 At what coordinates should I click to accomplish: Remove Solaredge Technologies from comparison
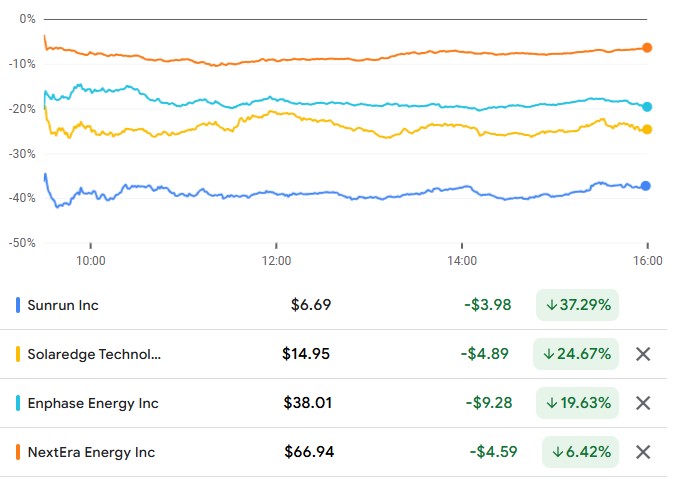coord(643,354)
